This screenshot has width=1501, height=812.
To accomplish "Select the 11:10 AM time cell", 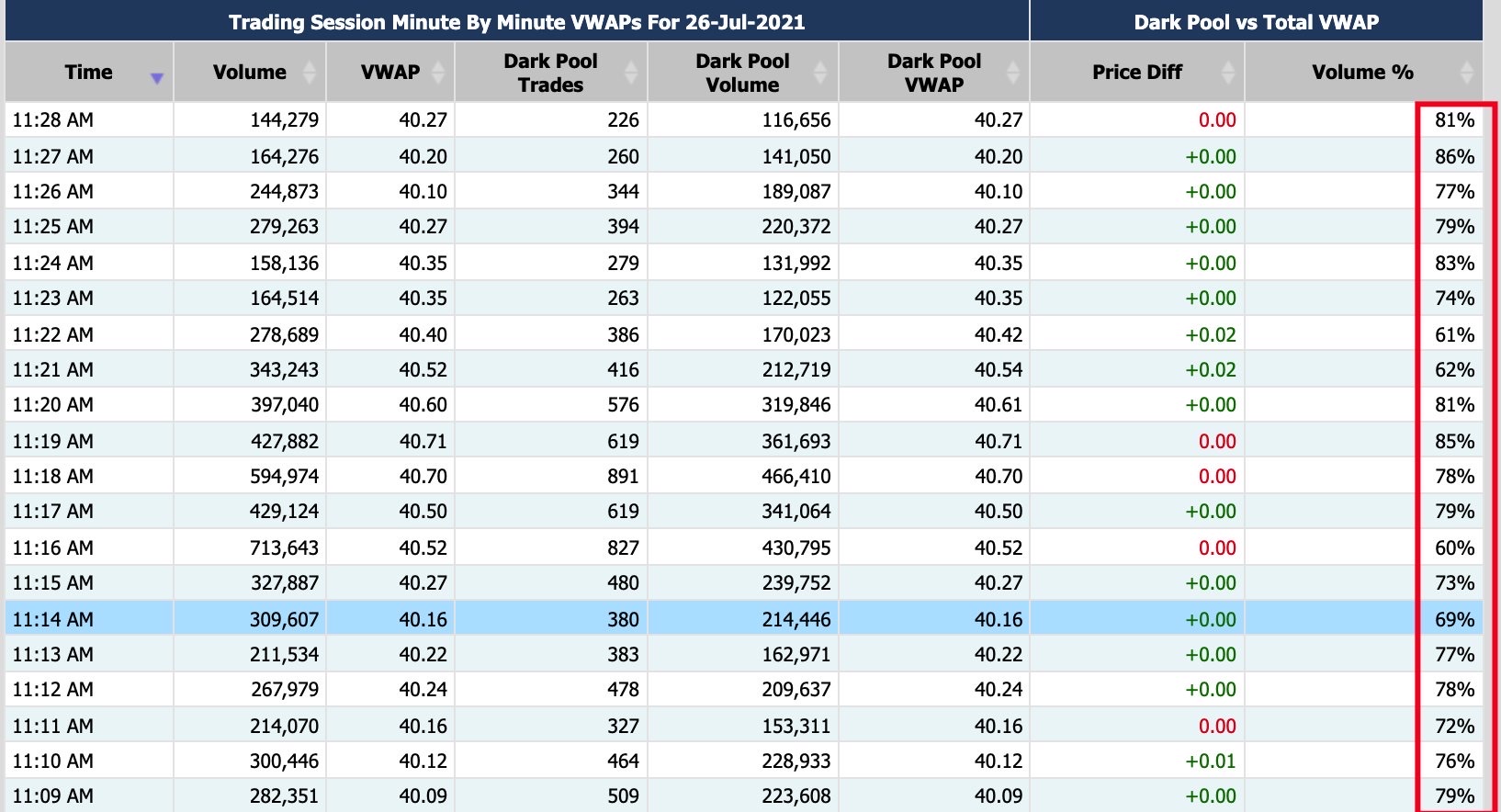I will (x=89, y=761).
